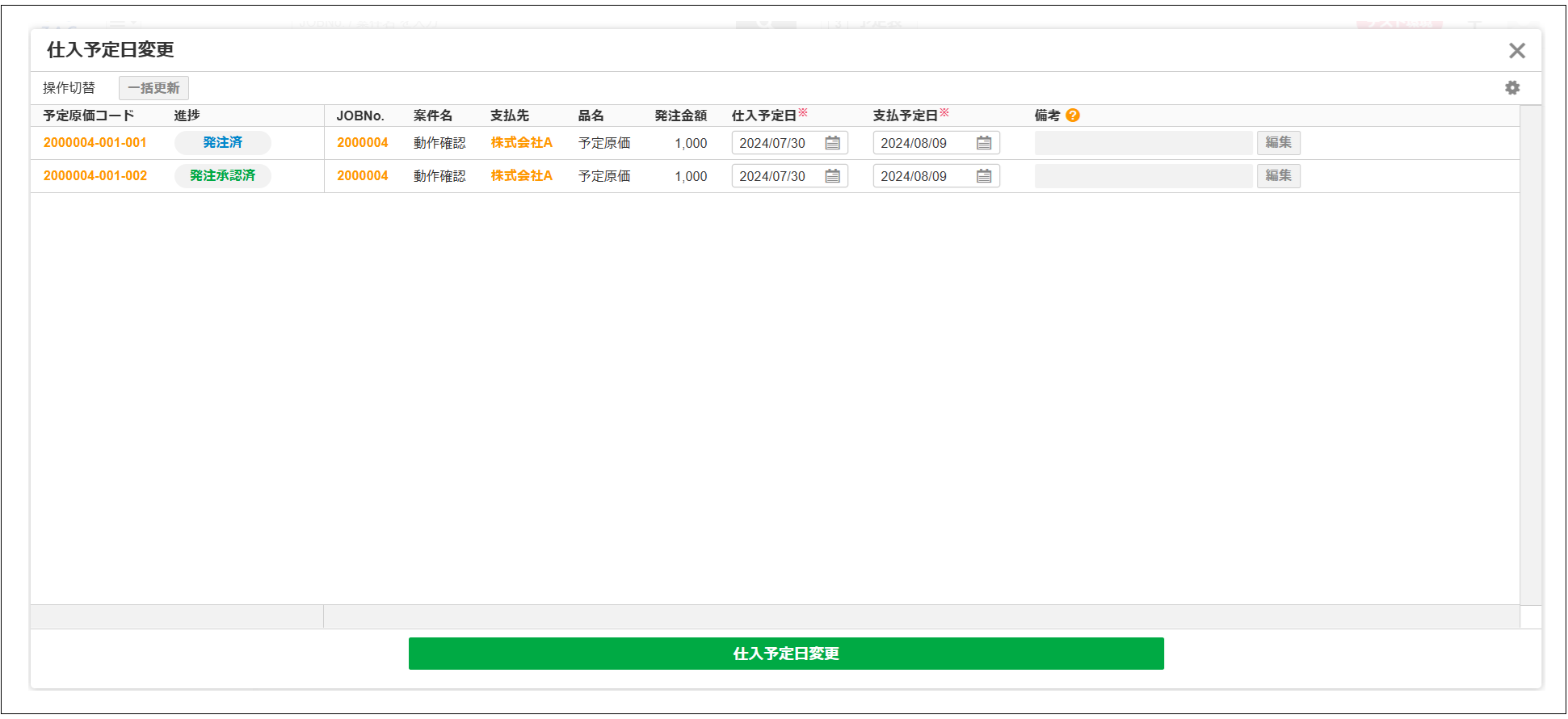Image resolution: width=1568 pixels, height=719 pixels.
Task: Close the 仕入予定日変更 dialog
Action: click(1516, 51)
